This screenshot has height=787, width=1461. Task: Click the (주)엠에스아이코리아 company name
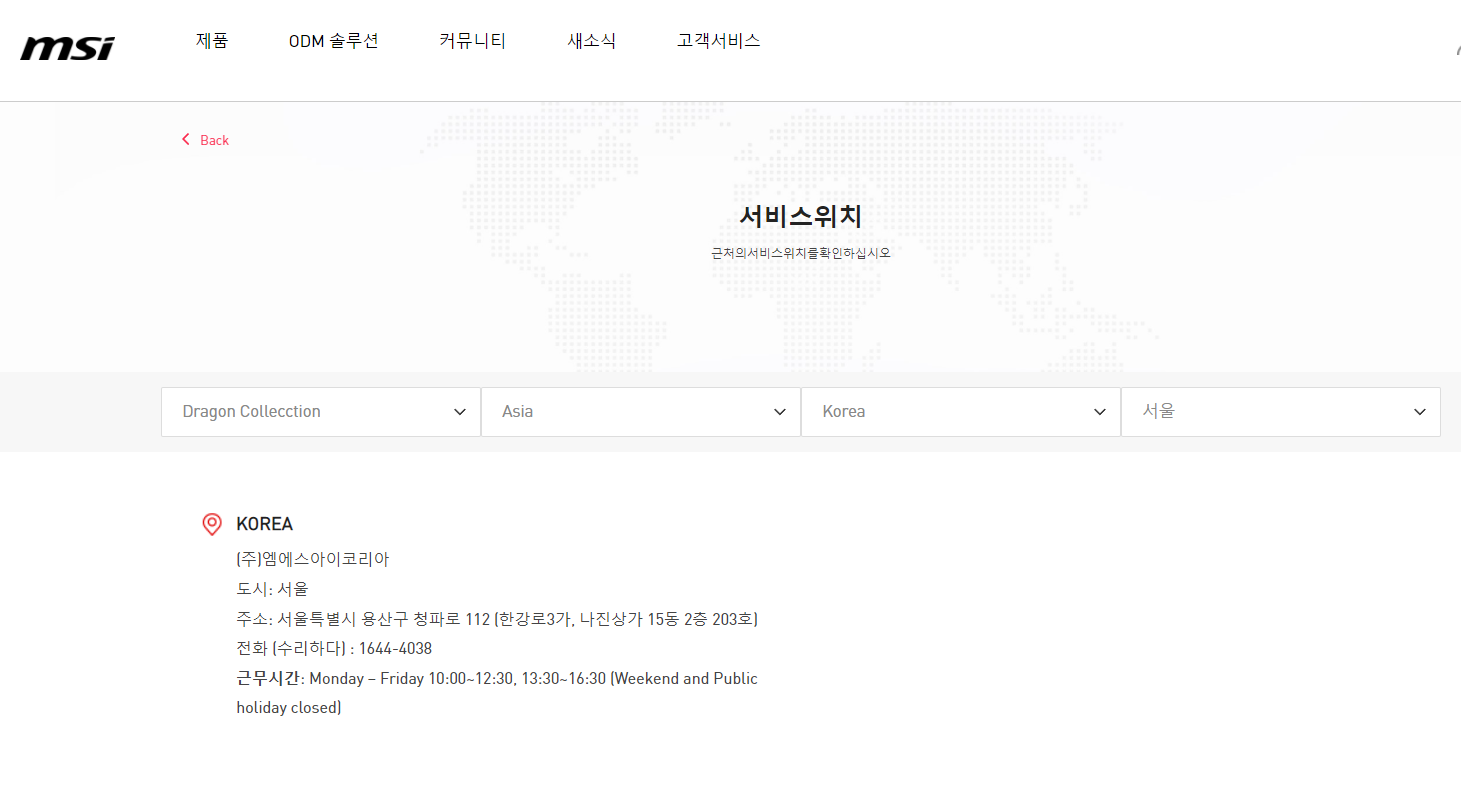pyautogui.click(x=312, y=559)
